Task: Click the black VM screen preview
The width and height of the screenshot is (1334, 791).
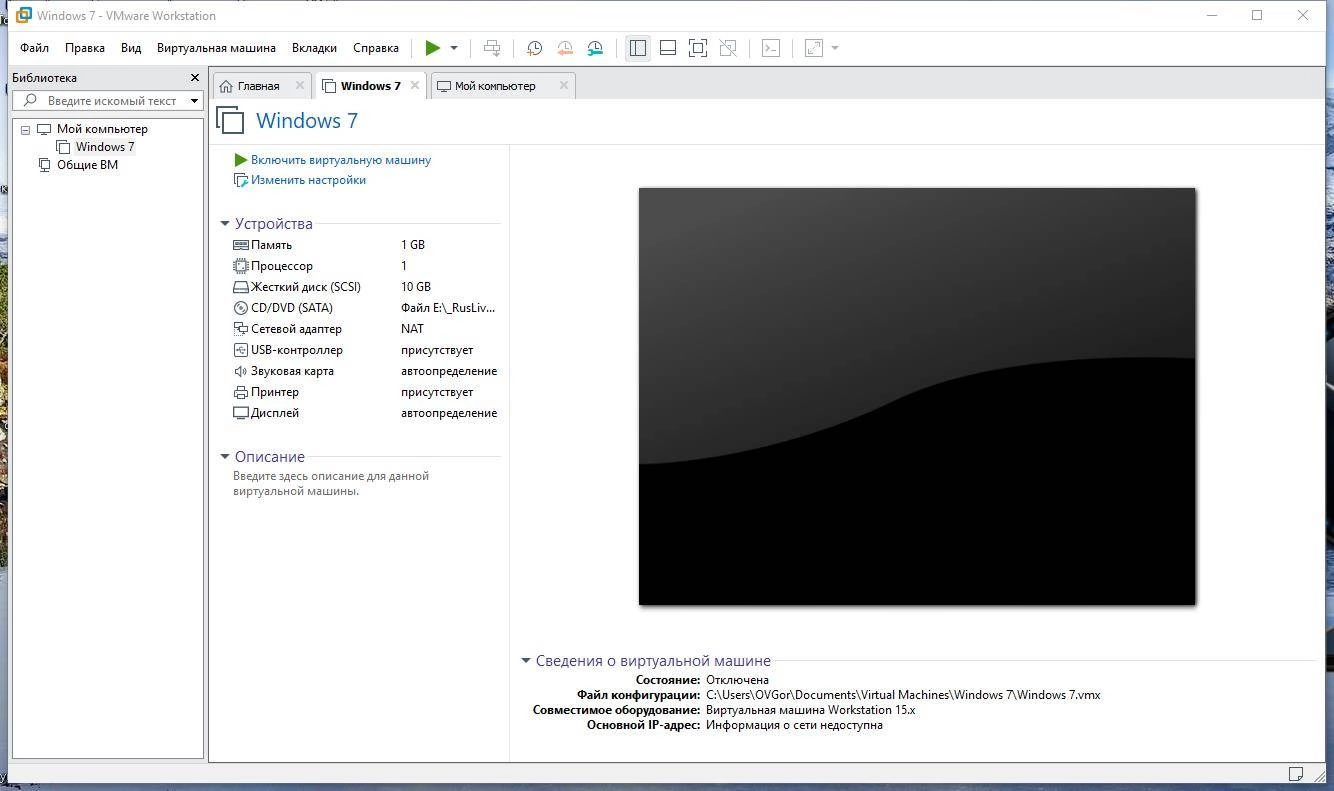Action: 917,396
